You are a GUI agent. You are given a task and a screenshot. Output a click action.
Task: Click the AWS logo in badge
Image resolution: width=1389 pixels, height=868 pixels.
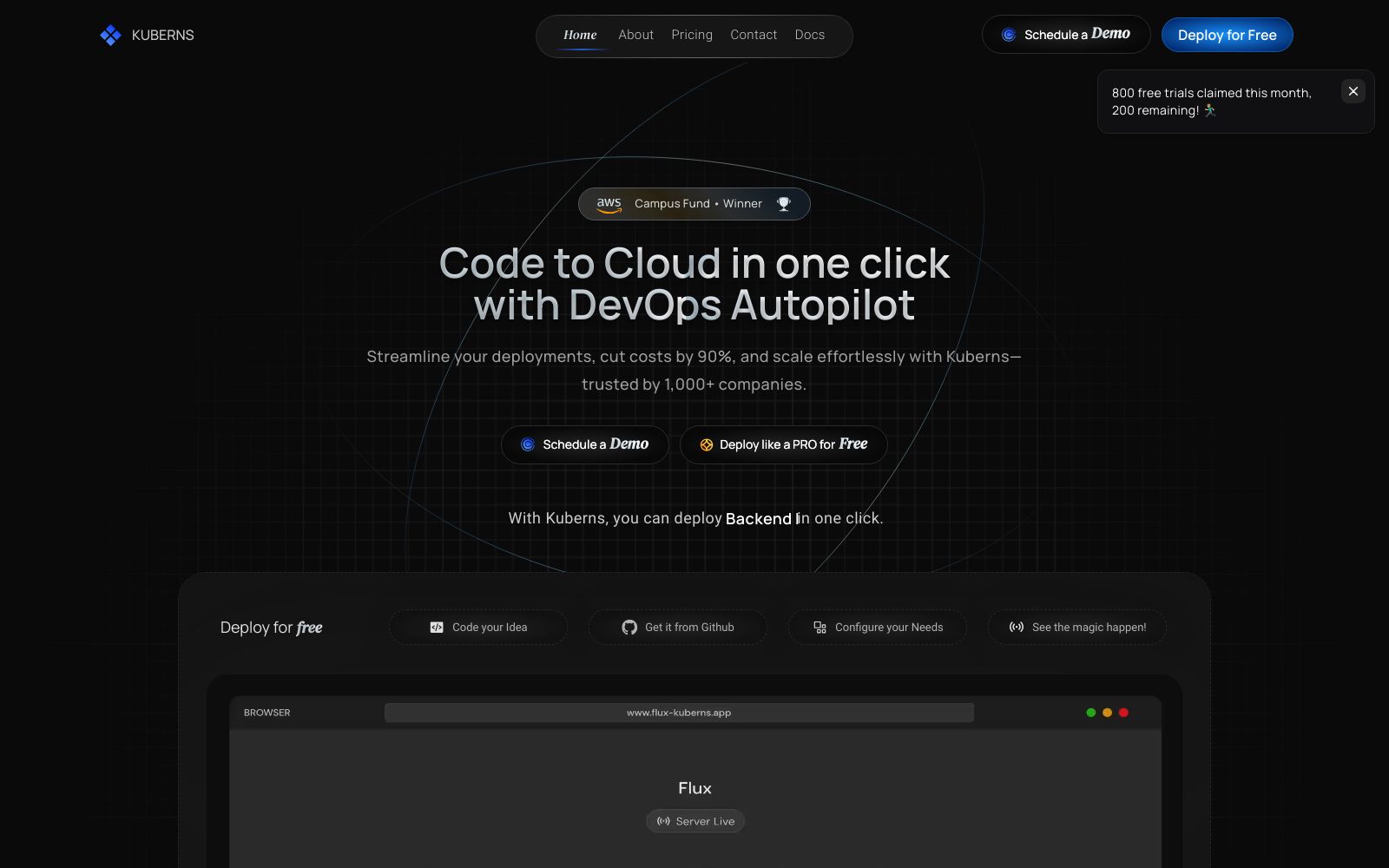point(609,204)
